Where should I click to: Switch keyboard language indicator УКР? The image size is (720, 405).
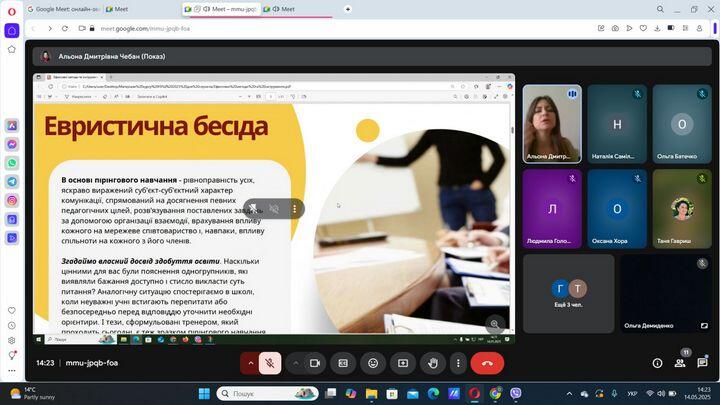point(632,394)
